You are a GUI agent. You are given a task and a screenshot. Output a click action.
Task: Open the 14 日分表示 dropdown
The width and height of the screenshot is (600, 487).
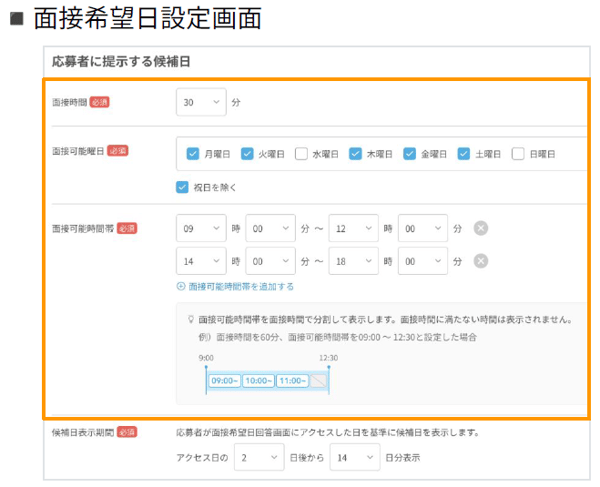355,457
